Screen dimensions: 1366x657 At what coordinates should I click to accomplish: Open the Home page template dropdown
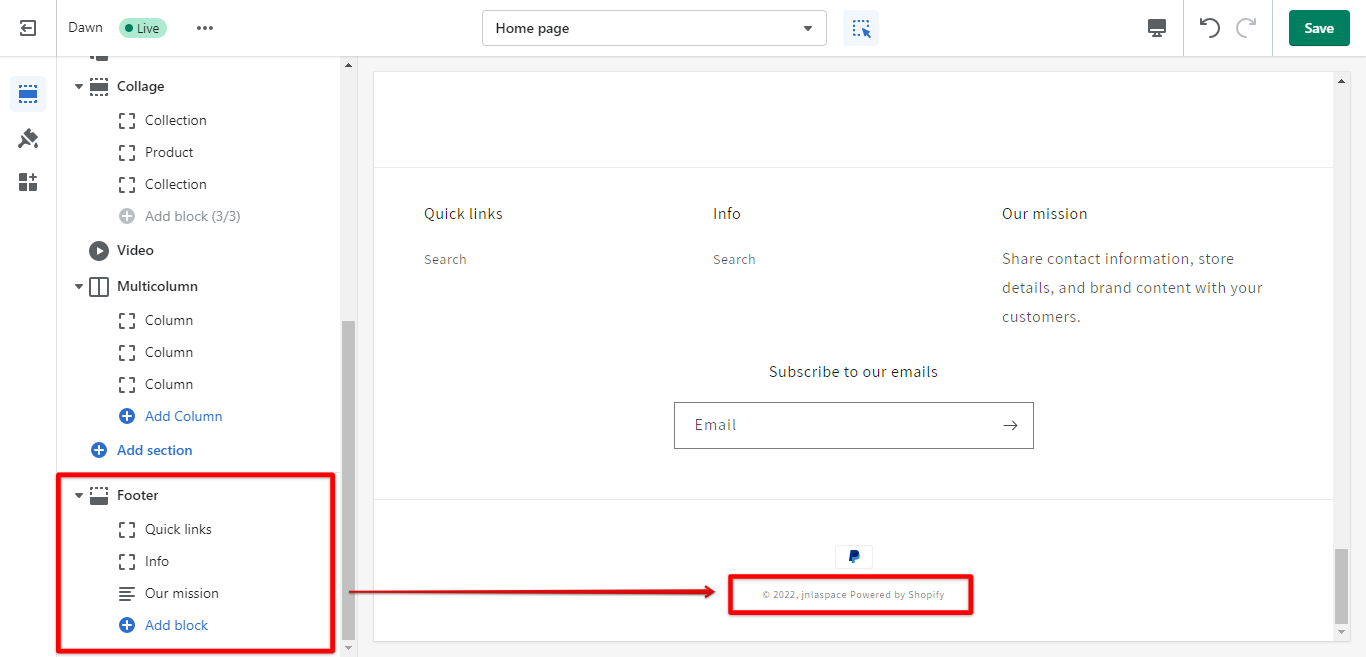pos(654,28)
